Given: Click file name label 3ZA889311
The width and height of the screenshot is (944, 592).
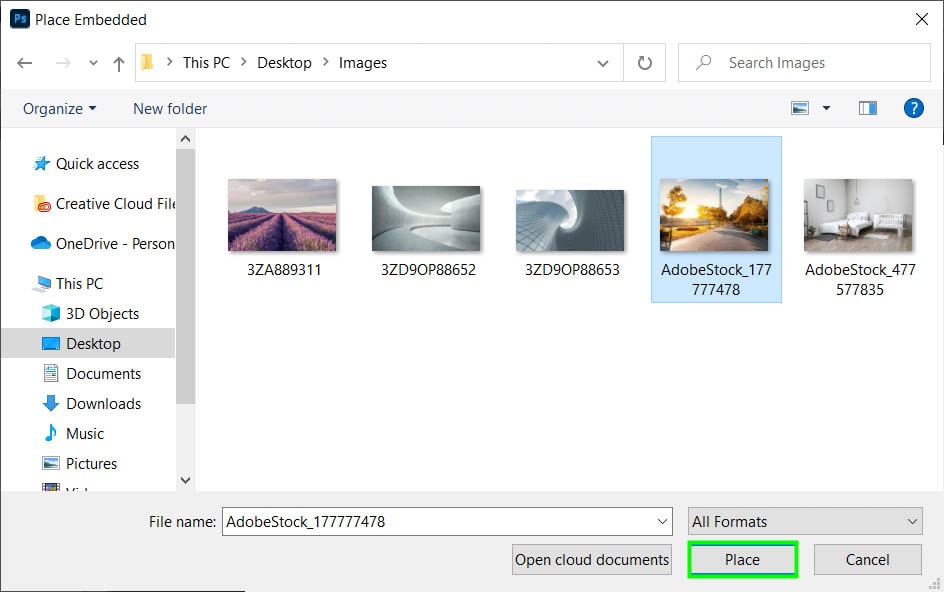Looking at the screenshot, I should [284, 270].
